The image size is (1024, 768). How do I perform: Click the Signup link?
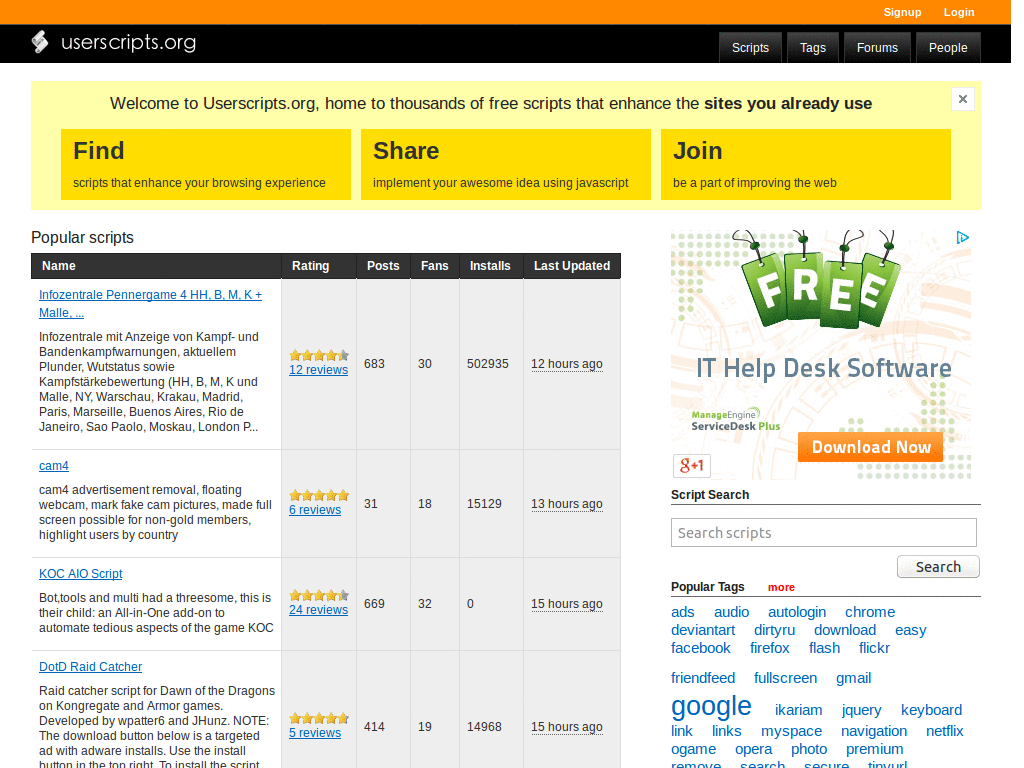902,12
